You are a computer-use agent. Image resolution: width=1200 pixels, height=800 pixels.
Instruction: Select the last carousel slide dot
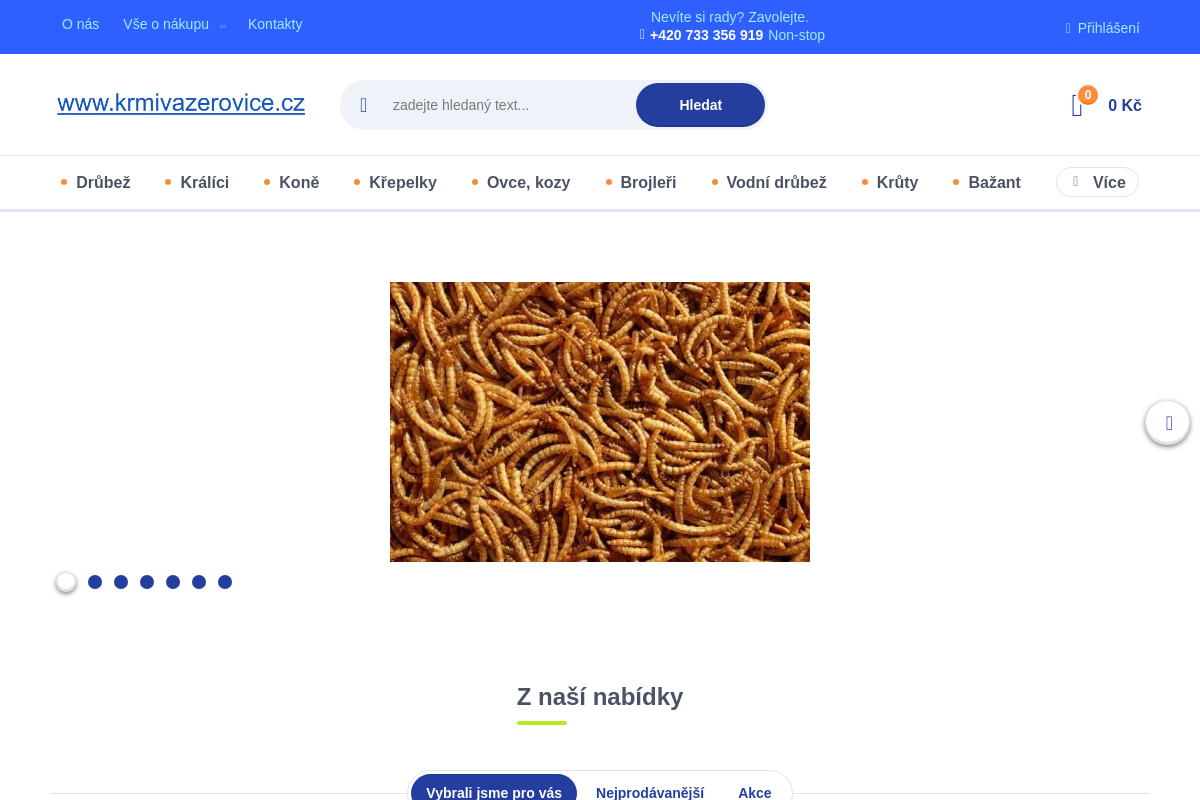[225, 582]
